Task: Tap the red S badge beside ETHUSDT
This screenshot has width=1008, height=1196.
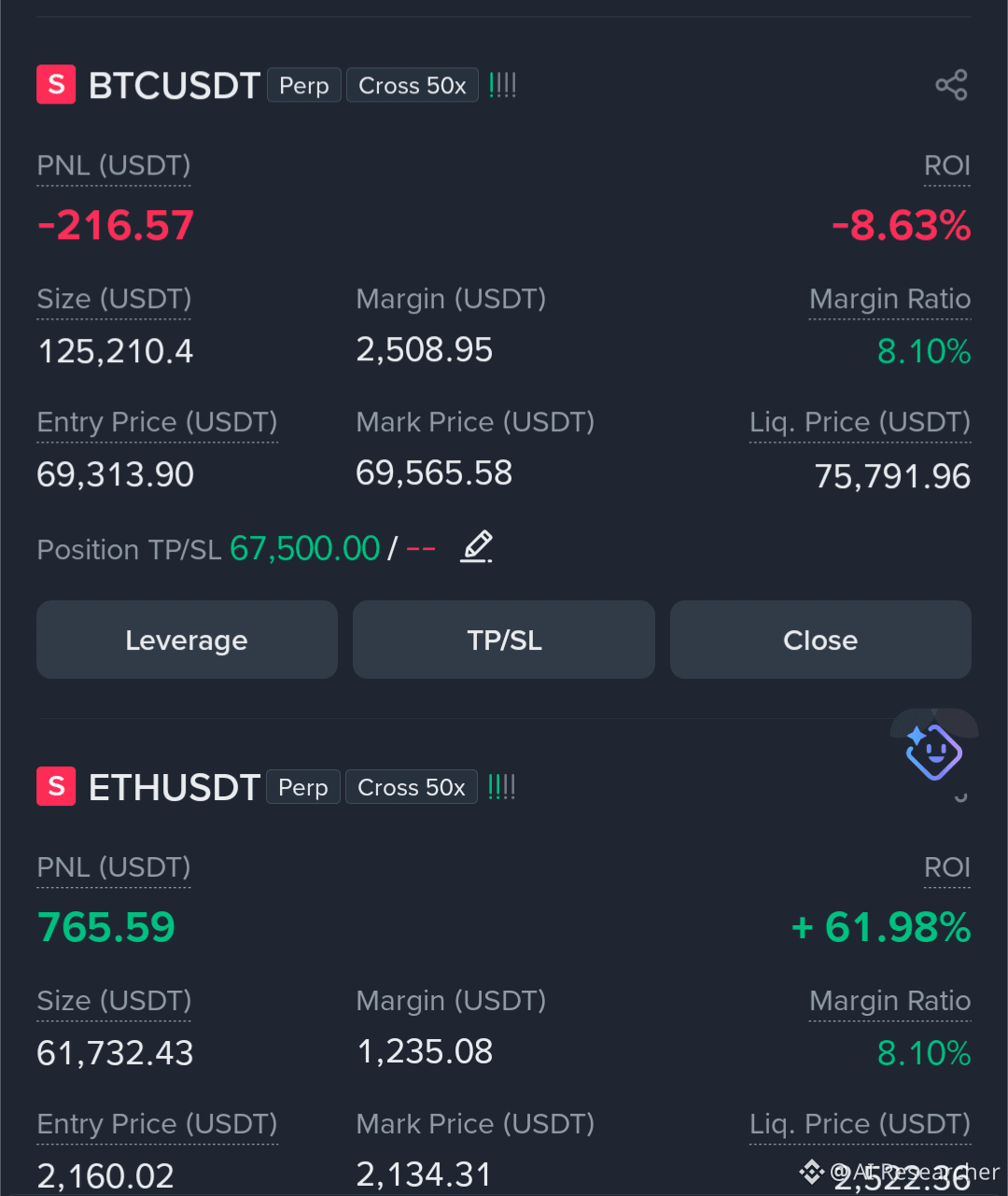Action: tap(56, 787)
